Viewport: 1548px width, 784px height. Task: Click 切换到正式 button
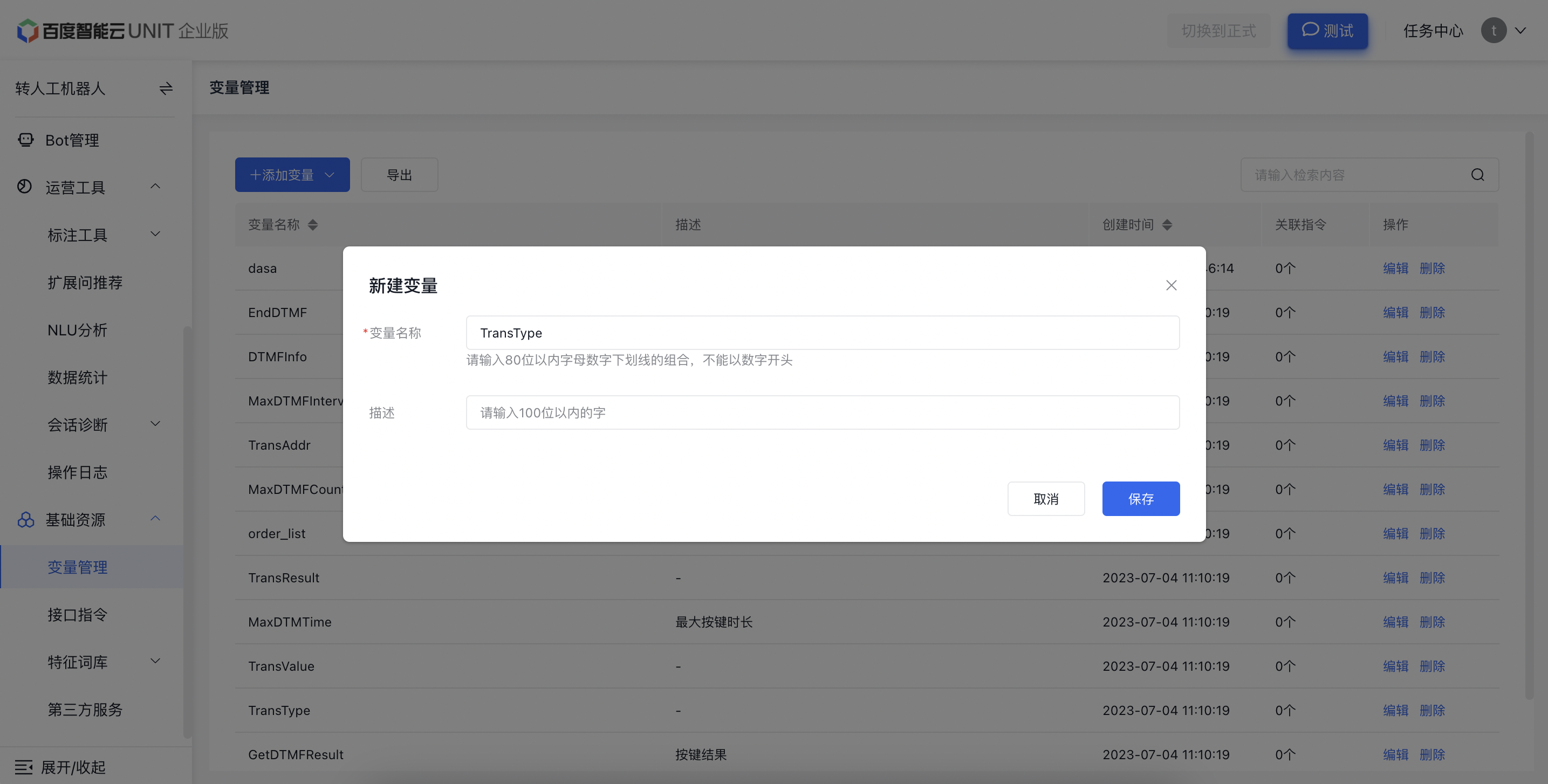click(1218, 31)
